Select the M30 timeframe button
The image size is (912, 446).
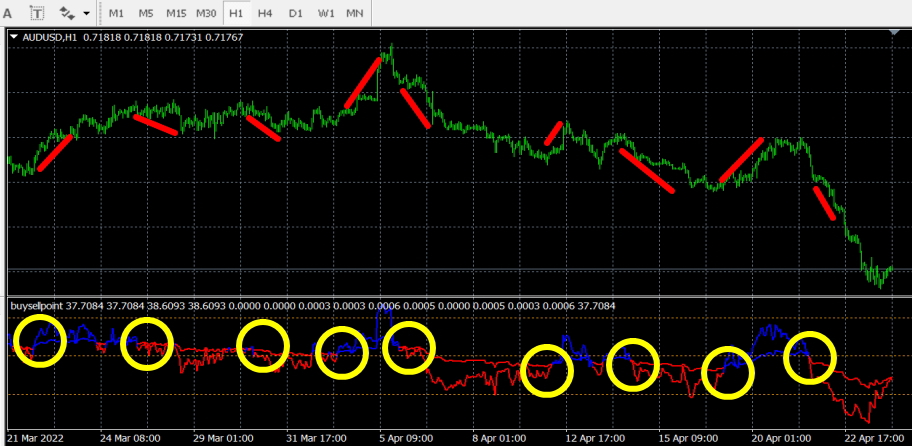[x=206, y=14]
